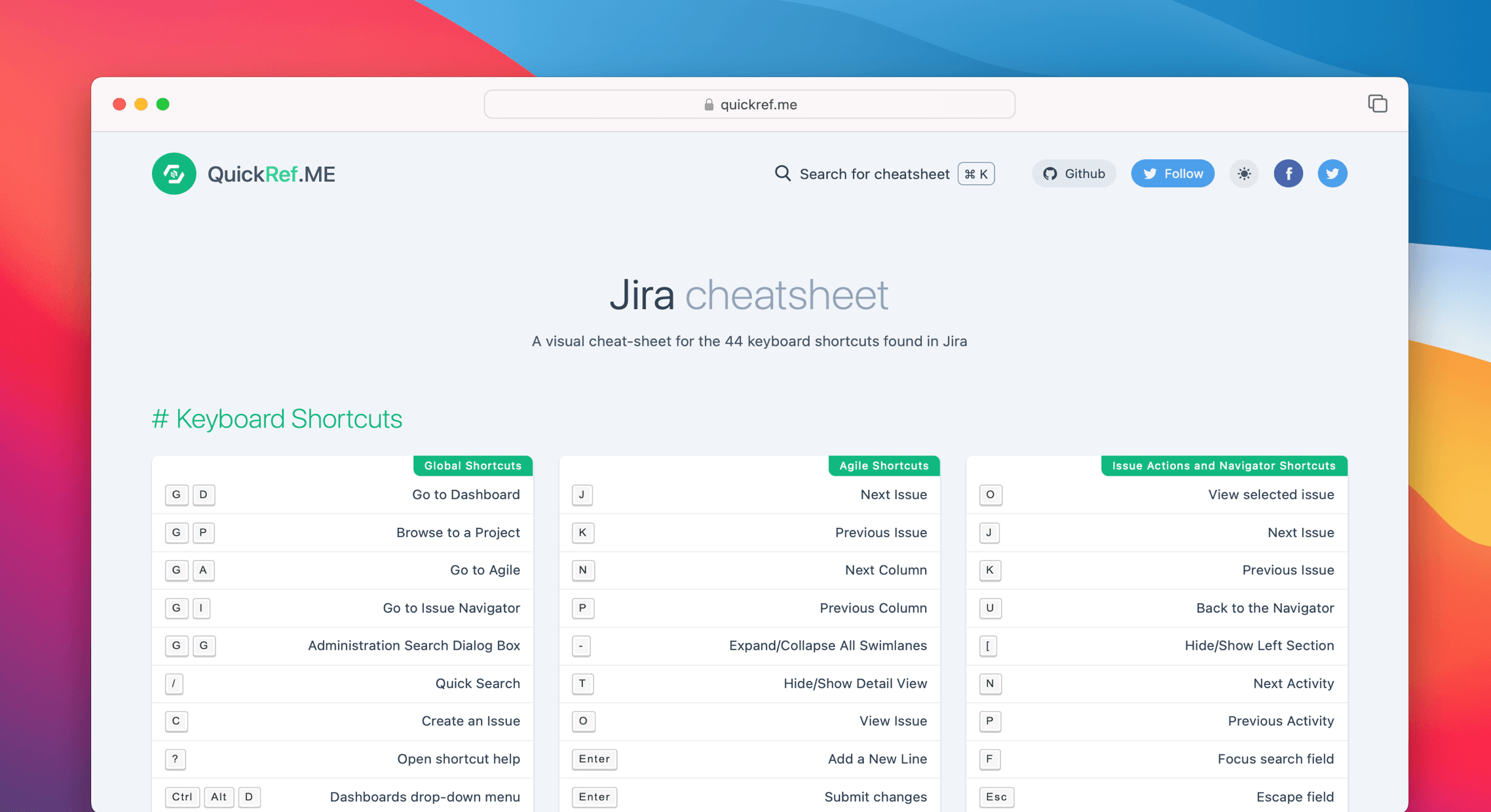Screen dimensions: 1491x812
Task: Click the QuickRef.ME green logo icon
Action: tap(174, 174)
